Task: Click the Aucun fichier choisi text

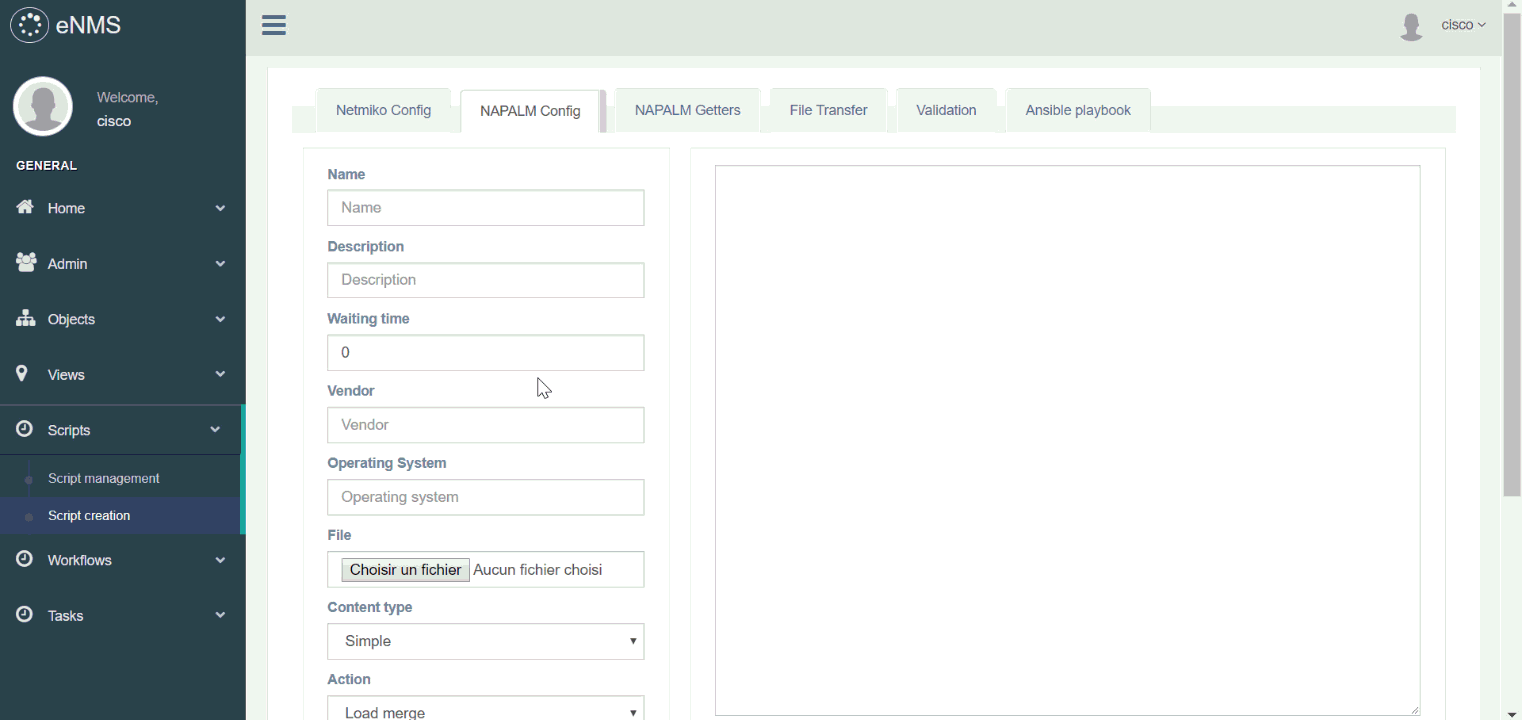Action: 537,569
